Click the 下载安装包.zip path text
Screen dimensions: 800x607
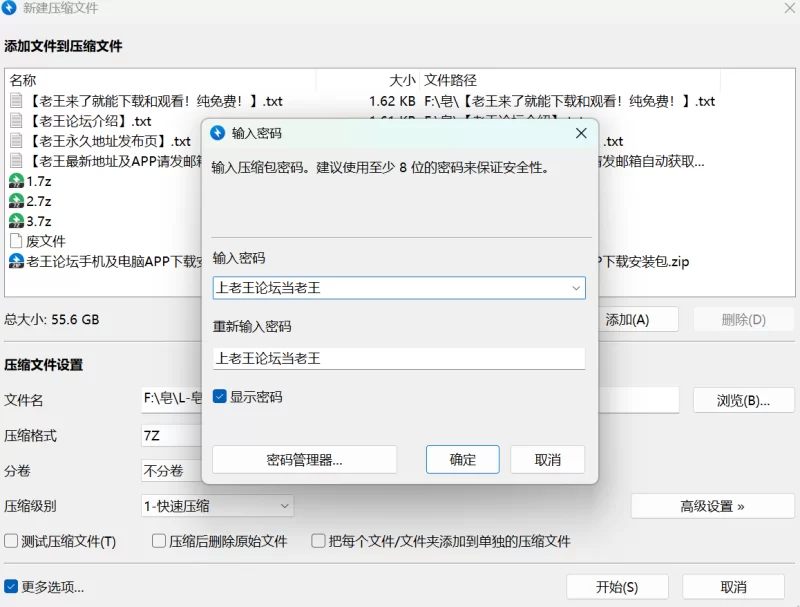(643, 262)
